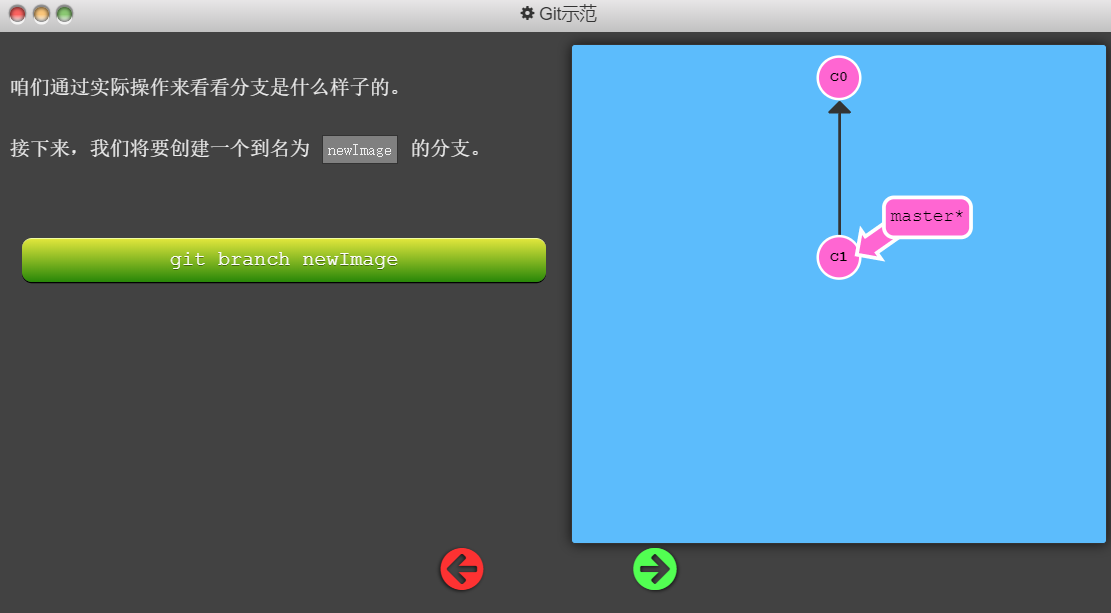Viewport: 1111px width, 613px height.
Task: Run the git branch newImage command button
Action: tap(284, 260)
